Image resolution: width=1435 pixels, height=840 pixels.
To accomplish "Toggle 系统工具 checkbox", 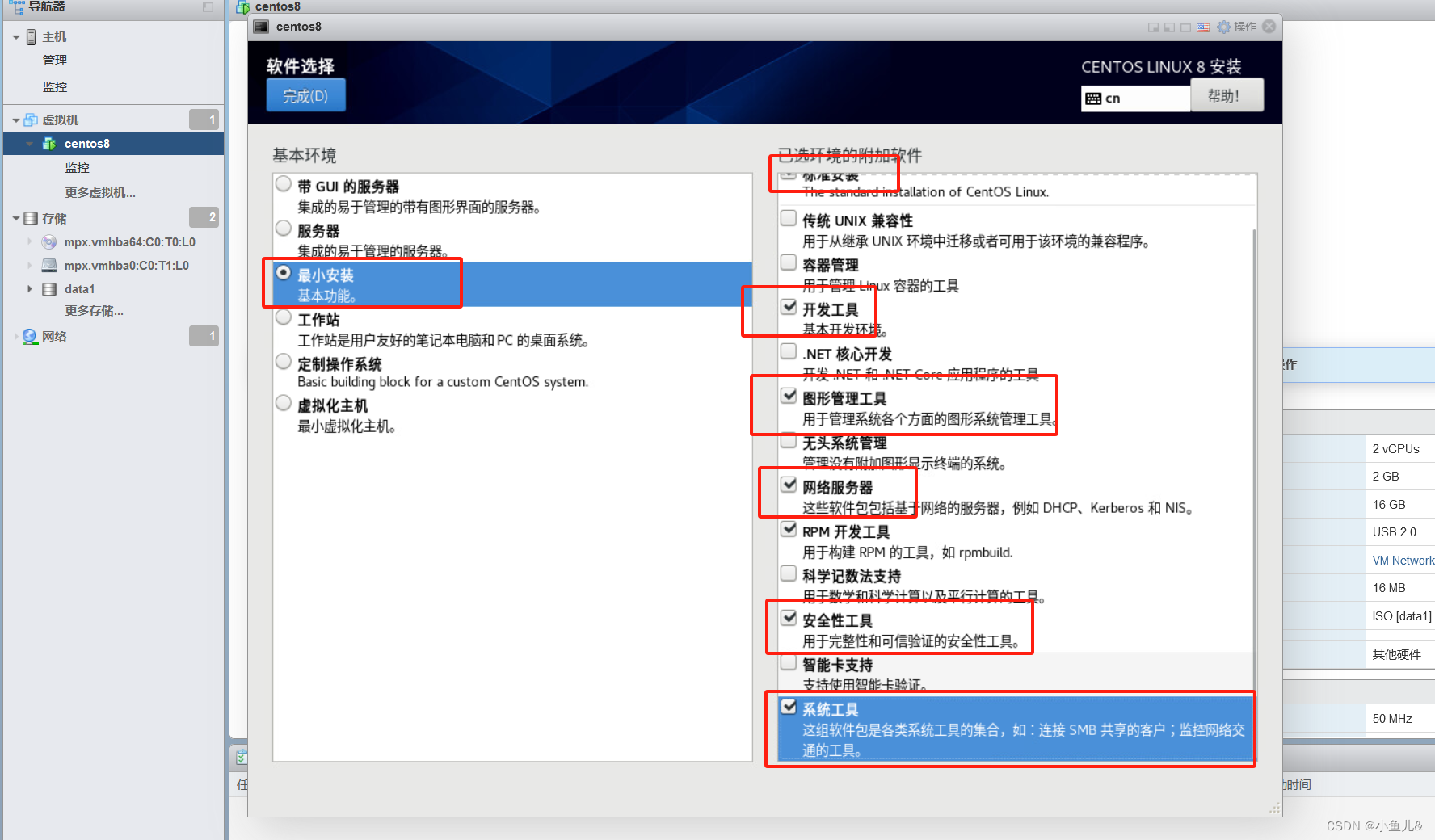I will coord(789,707).
